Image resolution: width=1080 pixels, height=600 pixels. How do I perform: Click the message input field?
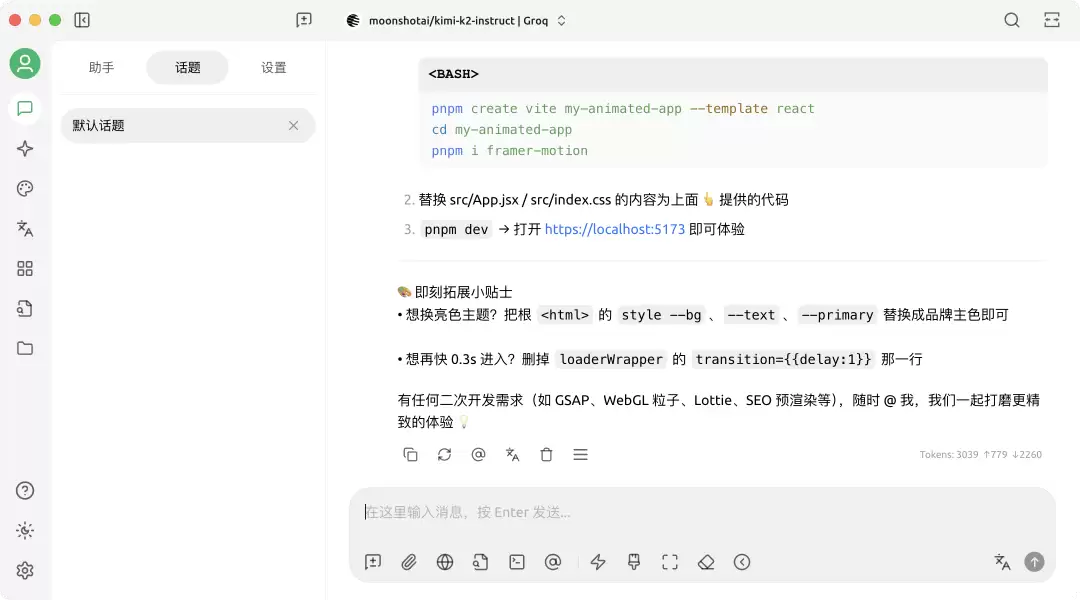click(702, 513)
